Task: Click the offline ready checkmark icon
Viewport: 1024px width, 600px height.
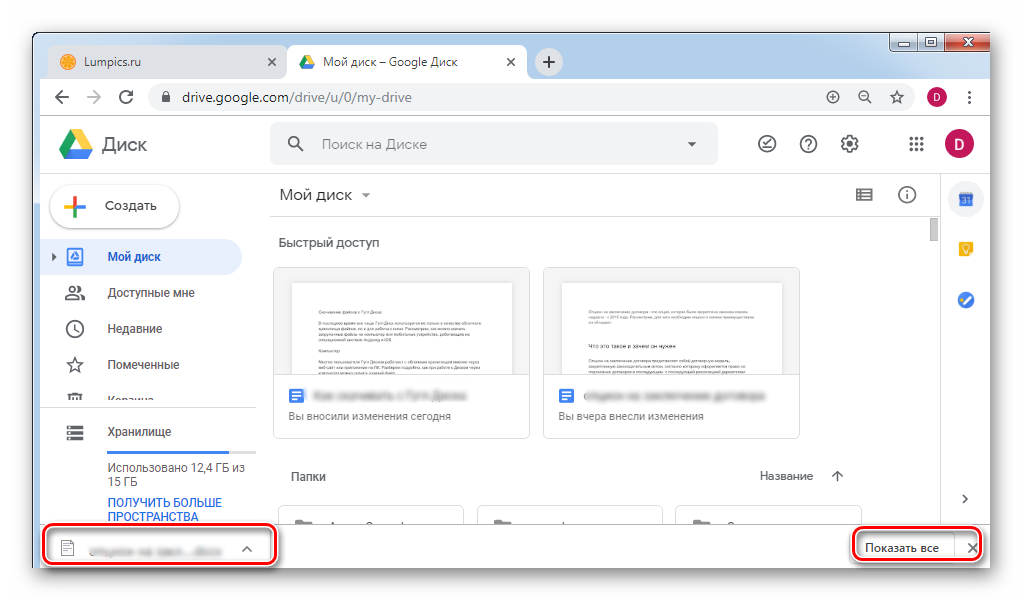Action: (767, 144)
